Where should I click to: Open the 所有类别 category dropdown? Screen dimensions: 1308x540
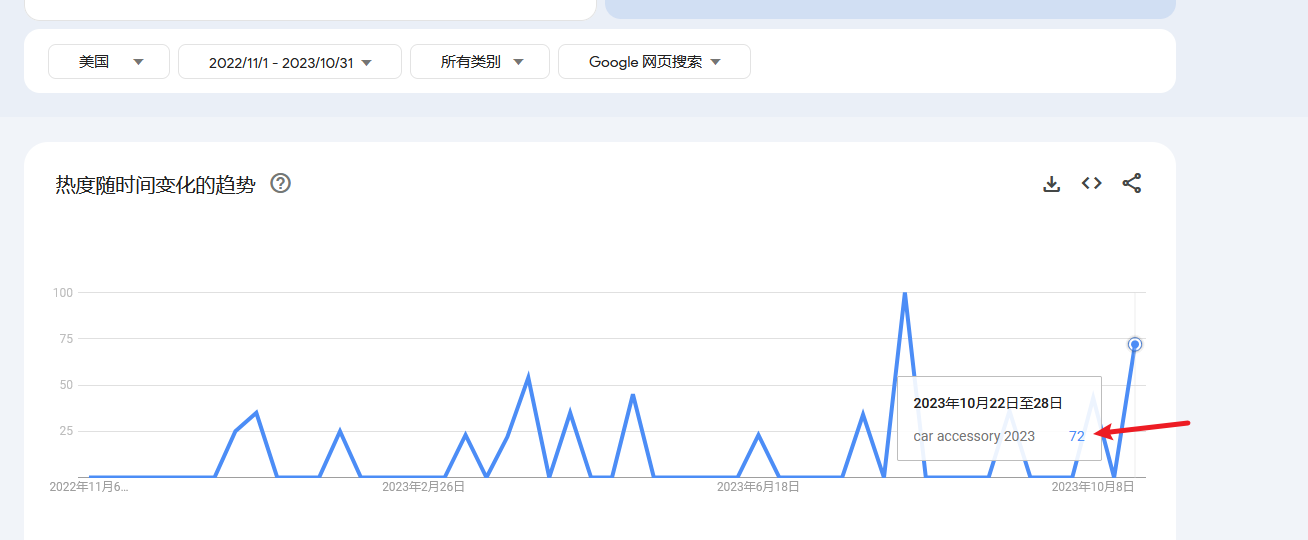tap(480, 62)
